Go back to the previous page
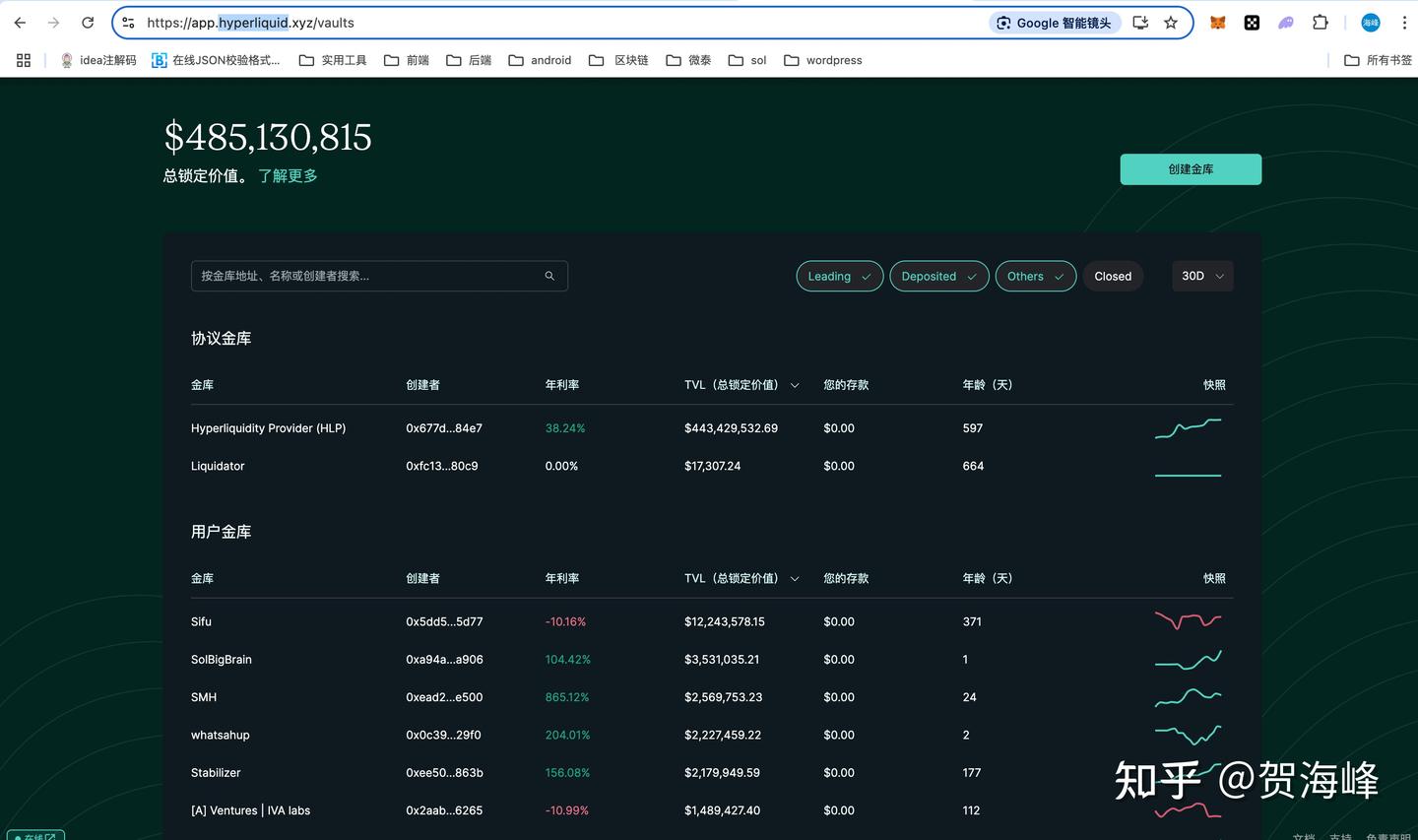1418x840 pixels. 20,23
